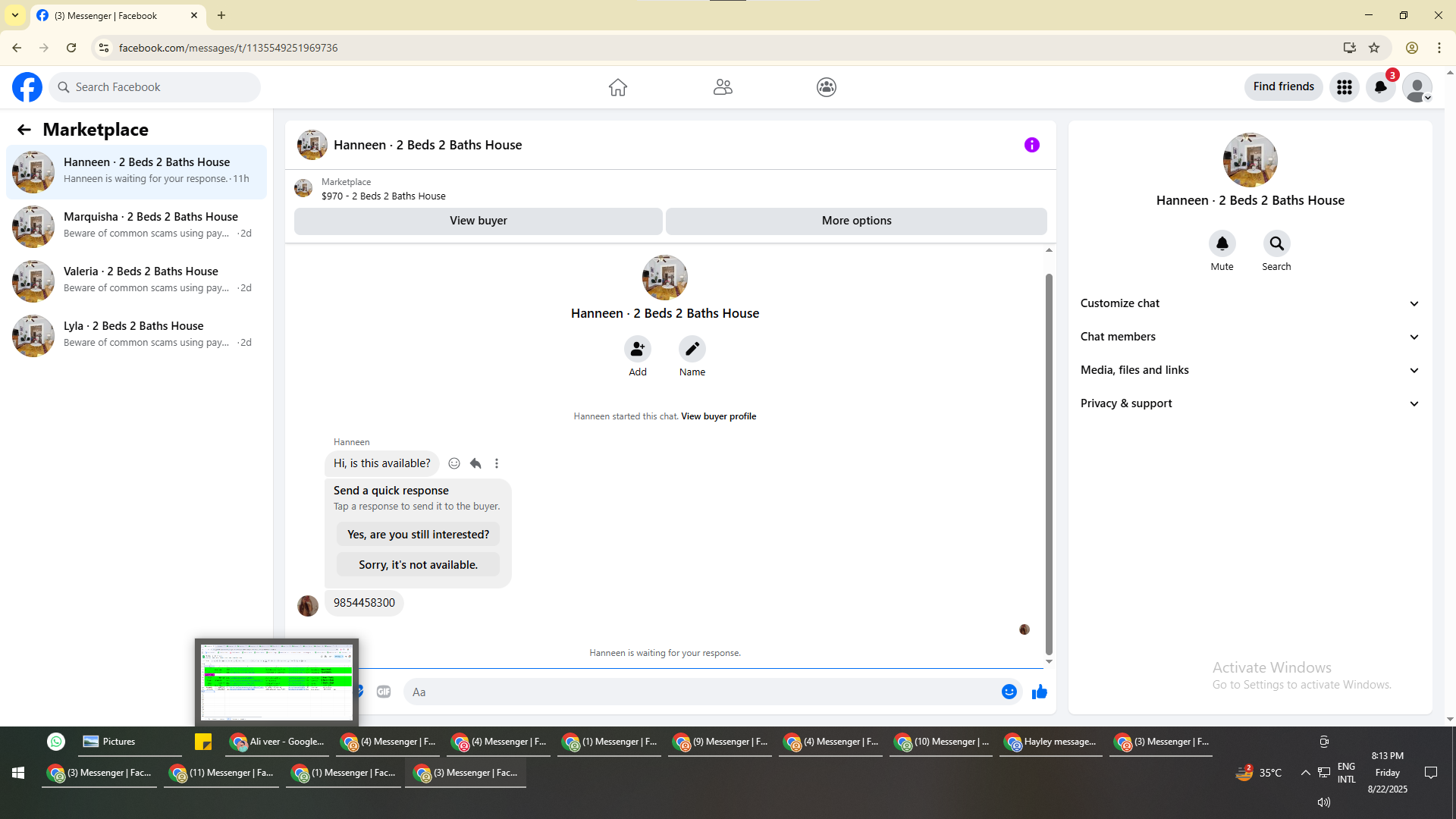This screenshot has height=819, width=1456.
Task: Send 'Sorry, it's not available.' quick response
Action: coord(418,565)
